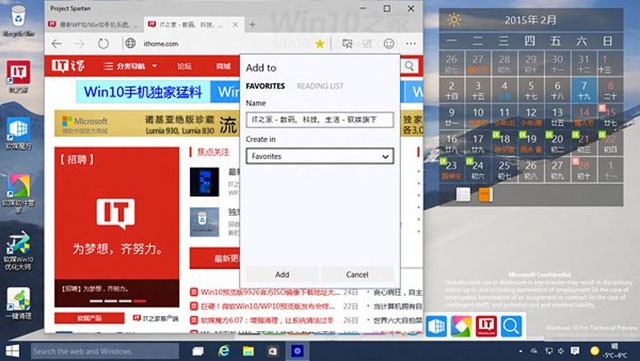Expand the Create in Favorites dropdown
Image resolution: width=640 pixels, height=361 pixels.
[320, 156]
